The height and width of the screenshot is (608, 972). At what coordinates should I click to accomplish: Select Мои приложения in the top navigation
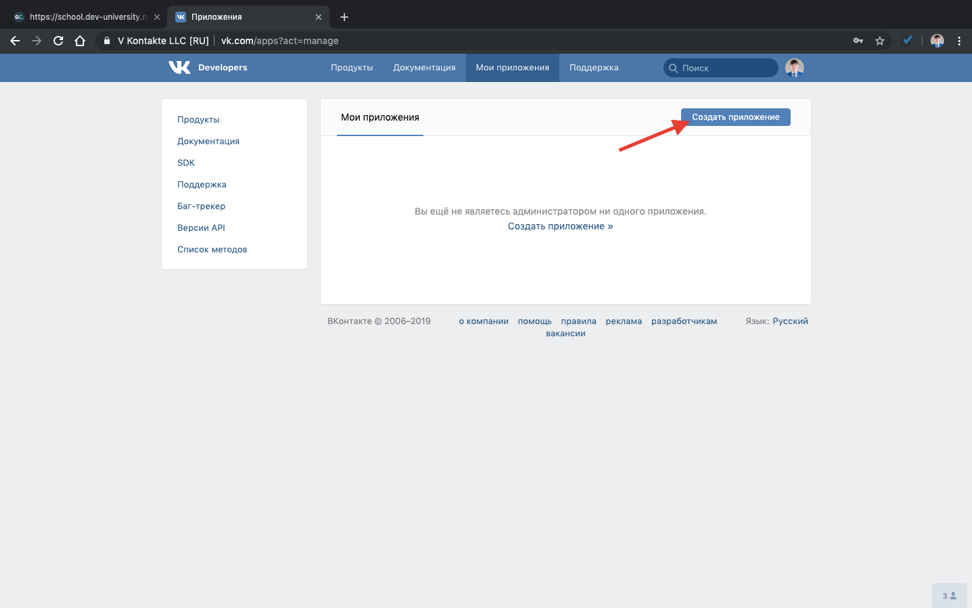tap(512, 68)
